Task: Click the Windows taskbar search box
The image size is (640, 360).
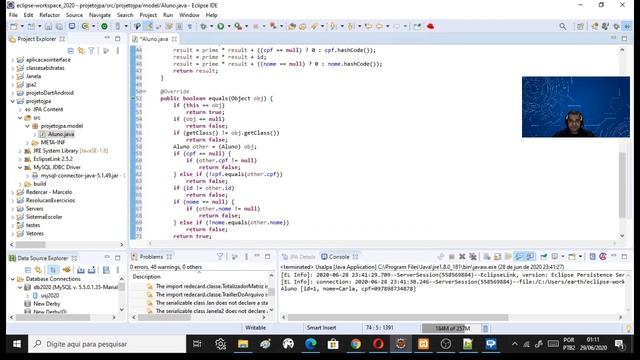Action: pos(107,344)
